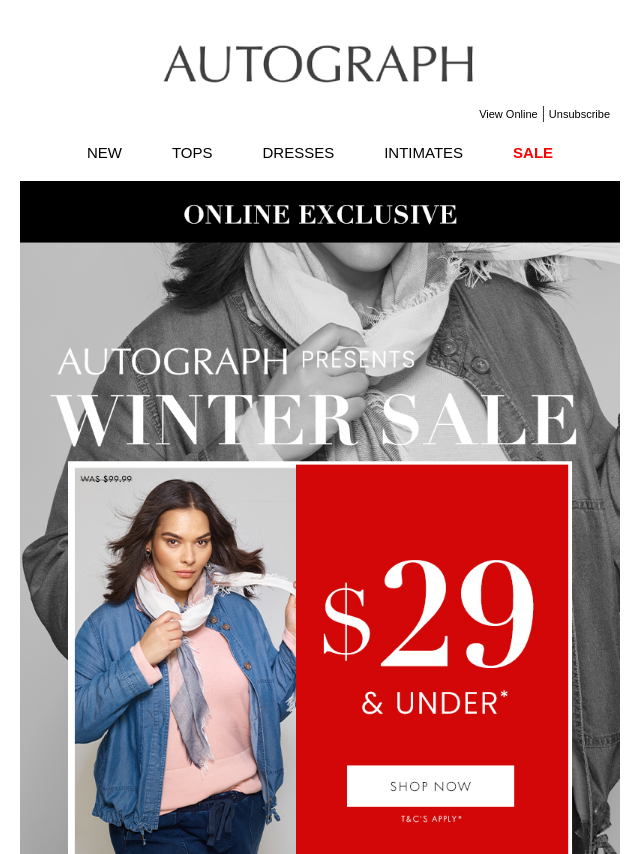Click the & UNDER* text
This screenshot has height=854, width=640.
(x=435, y=703)
